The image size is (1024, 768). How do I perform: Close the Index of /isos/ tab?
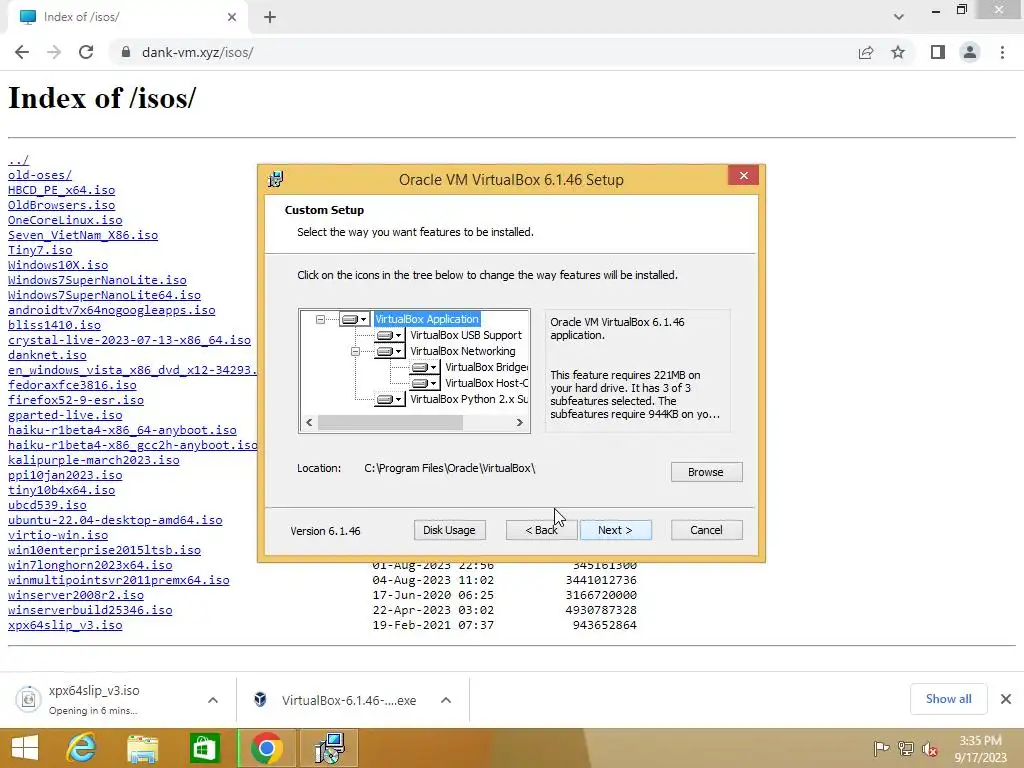pos(232,17)
